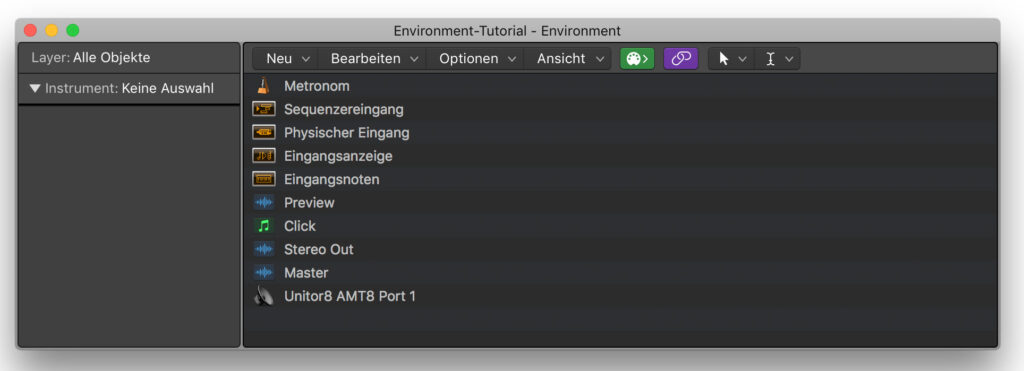This screenshot has height=371, width=1024.
Task: Click the Physischer Eingang object icon
Action: [x=264, y=133]
